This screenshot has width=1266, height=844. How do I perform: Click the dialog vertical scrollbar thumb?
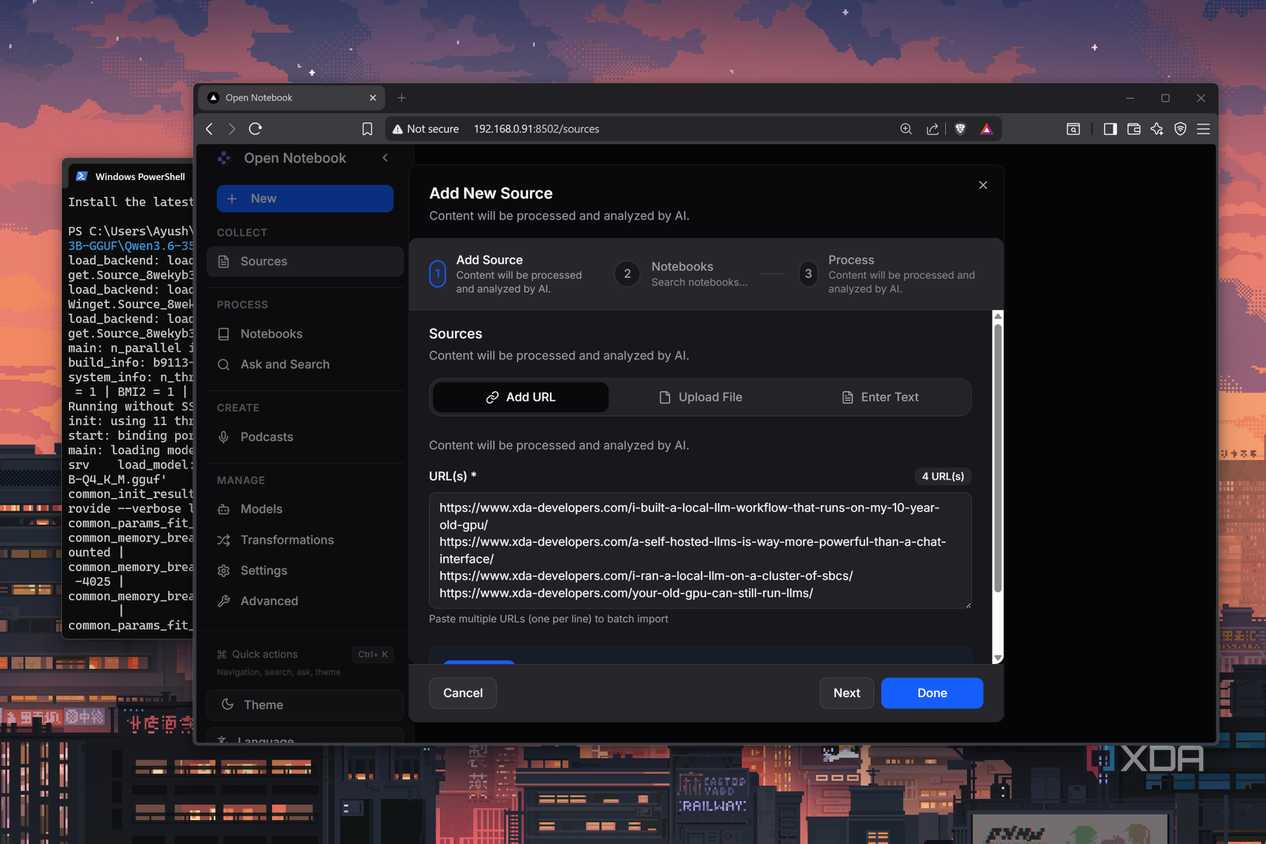pos(997,457)
